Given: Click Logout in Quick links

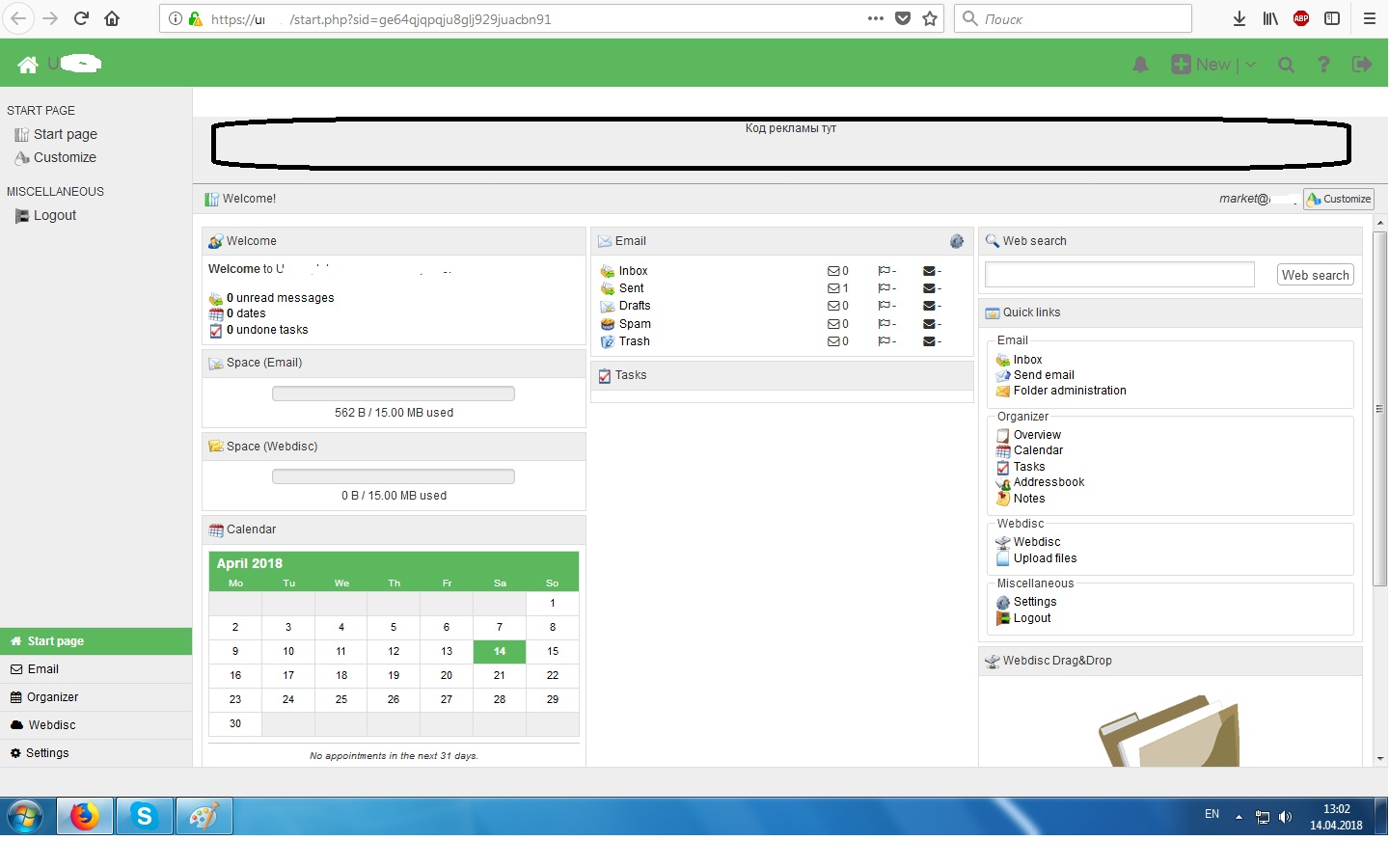Looking at the screenshot, I should tap(1032, 618).
